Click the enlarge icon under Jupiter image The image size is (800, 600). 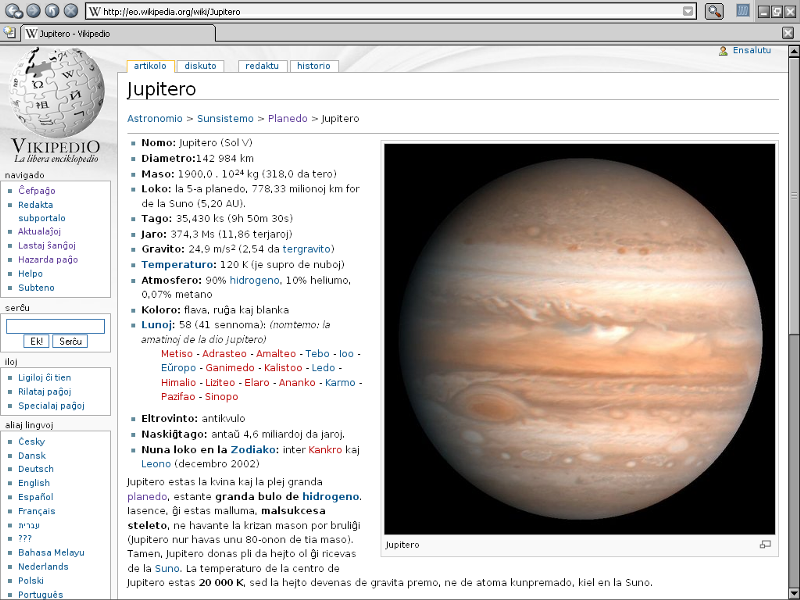click(x=766, y=545)
